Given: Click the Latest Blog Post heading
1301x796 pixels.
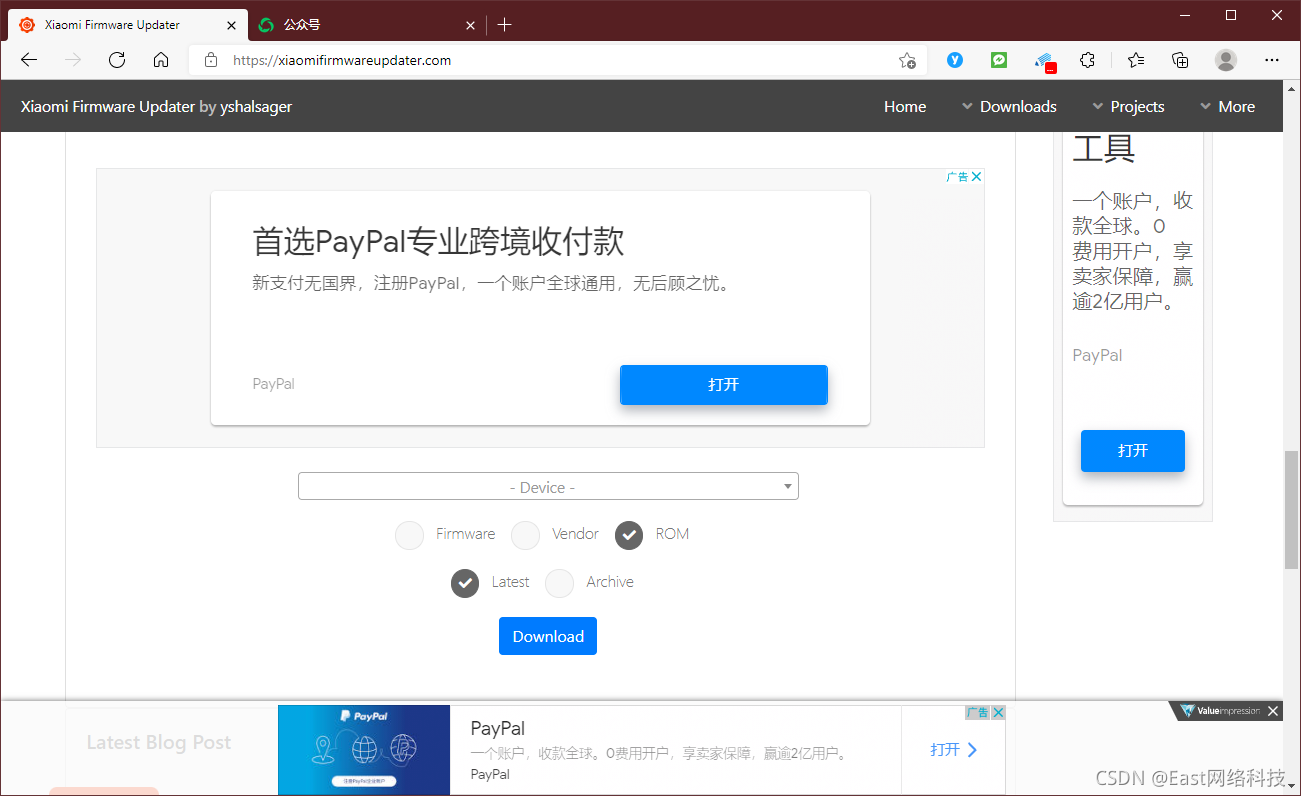Looking at the screenshot, I should click(x=159, y=743).
